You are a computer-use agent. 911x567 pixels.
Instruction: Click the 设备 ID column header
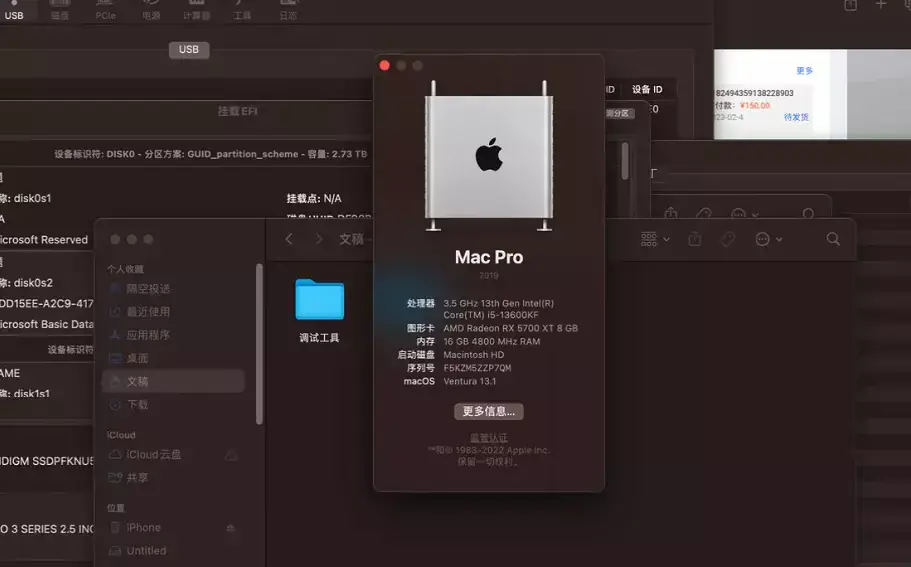647,89
